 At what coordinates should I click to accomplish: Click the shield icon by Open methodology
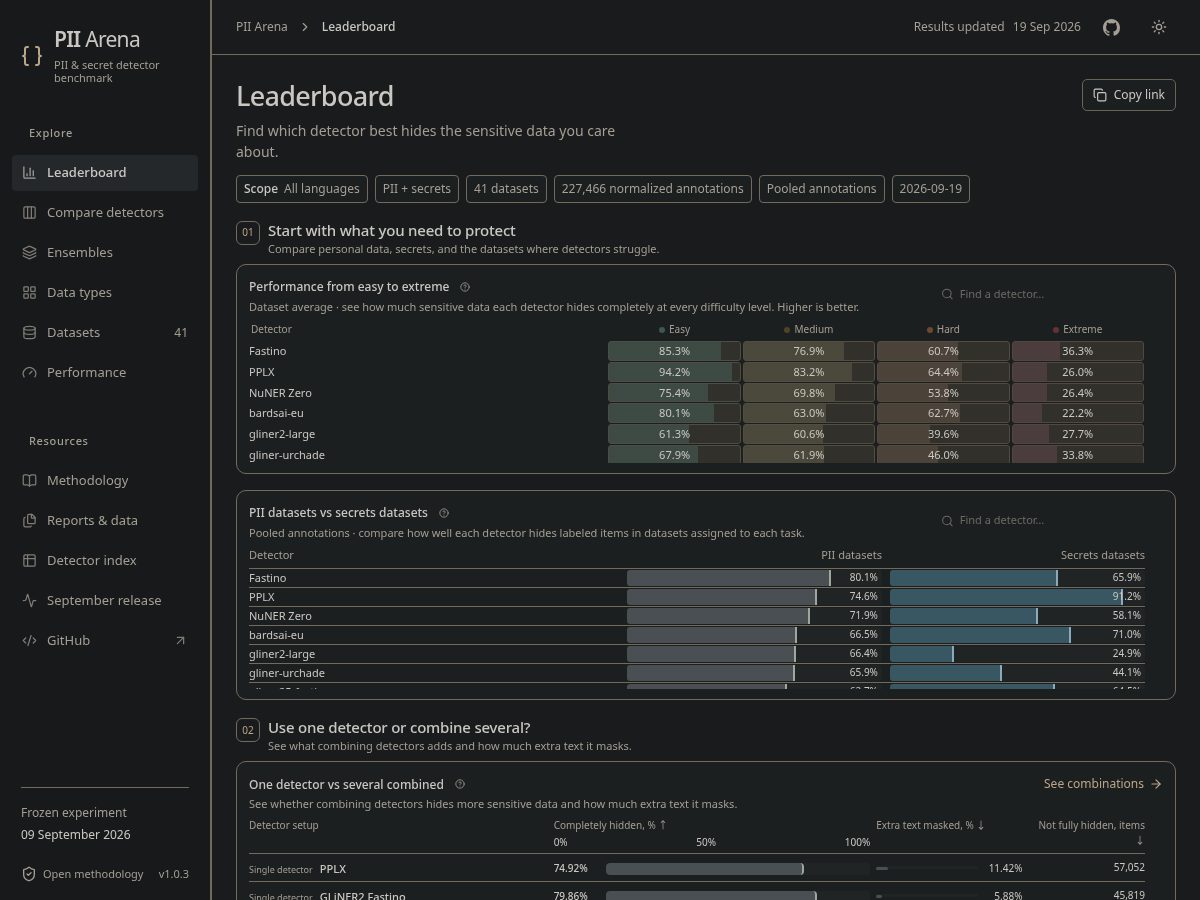(x=29, y=874)
